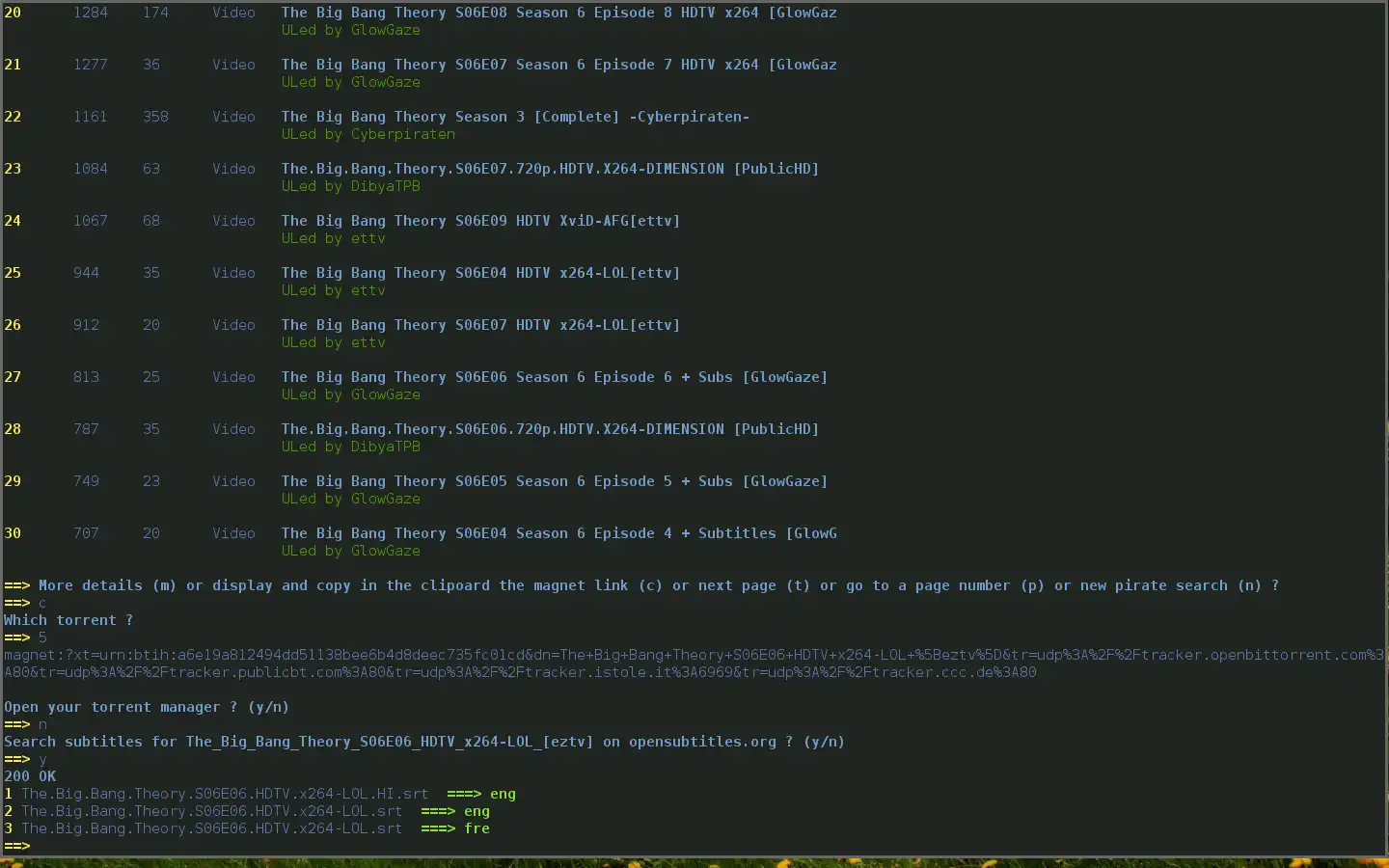1389x868 pixels.
Task: Click leecher count 63 in row 23
Action: click(151, 169)
